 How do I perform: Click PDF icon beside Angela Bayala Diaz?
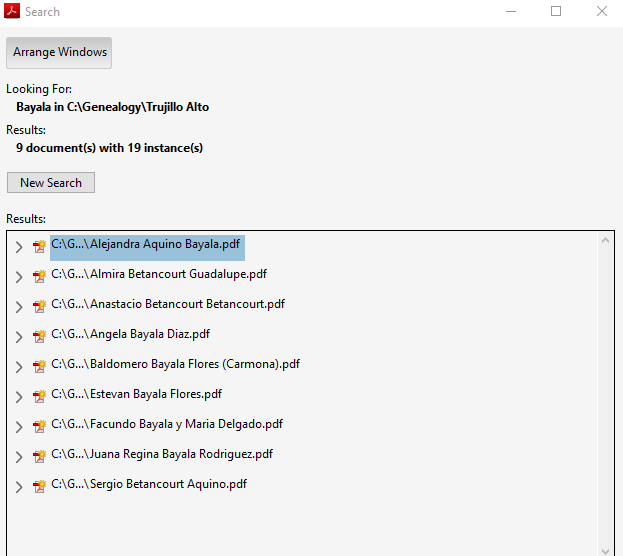click(39, 336)
